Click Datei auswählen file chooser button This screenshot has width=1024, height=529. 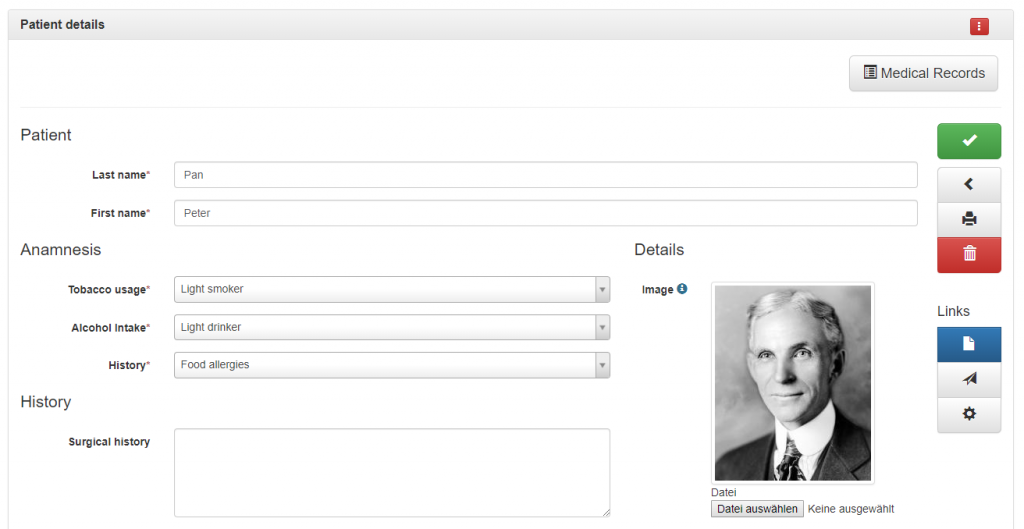pos(757,509)
